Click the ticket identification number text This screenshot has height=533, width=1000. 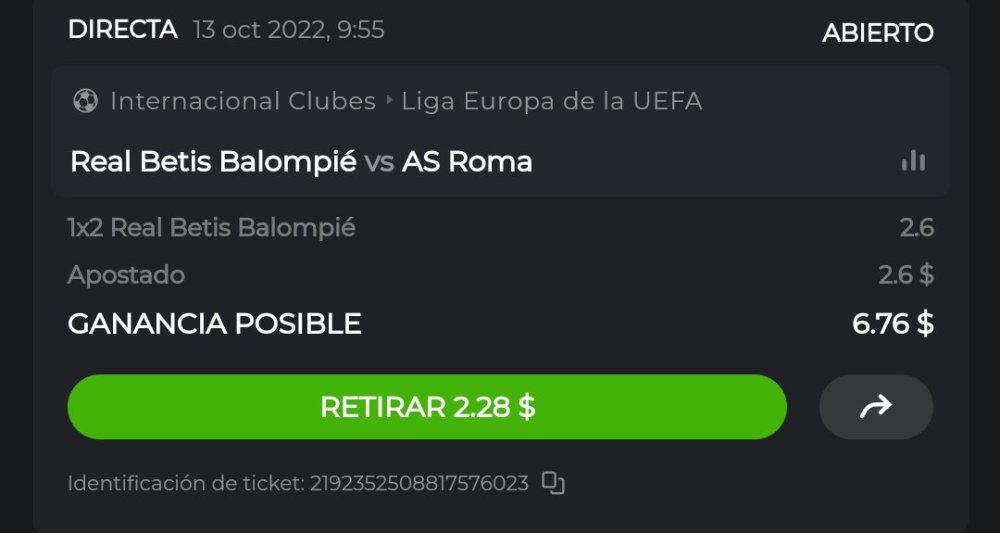419,484
